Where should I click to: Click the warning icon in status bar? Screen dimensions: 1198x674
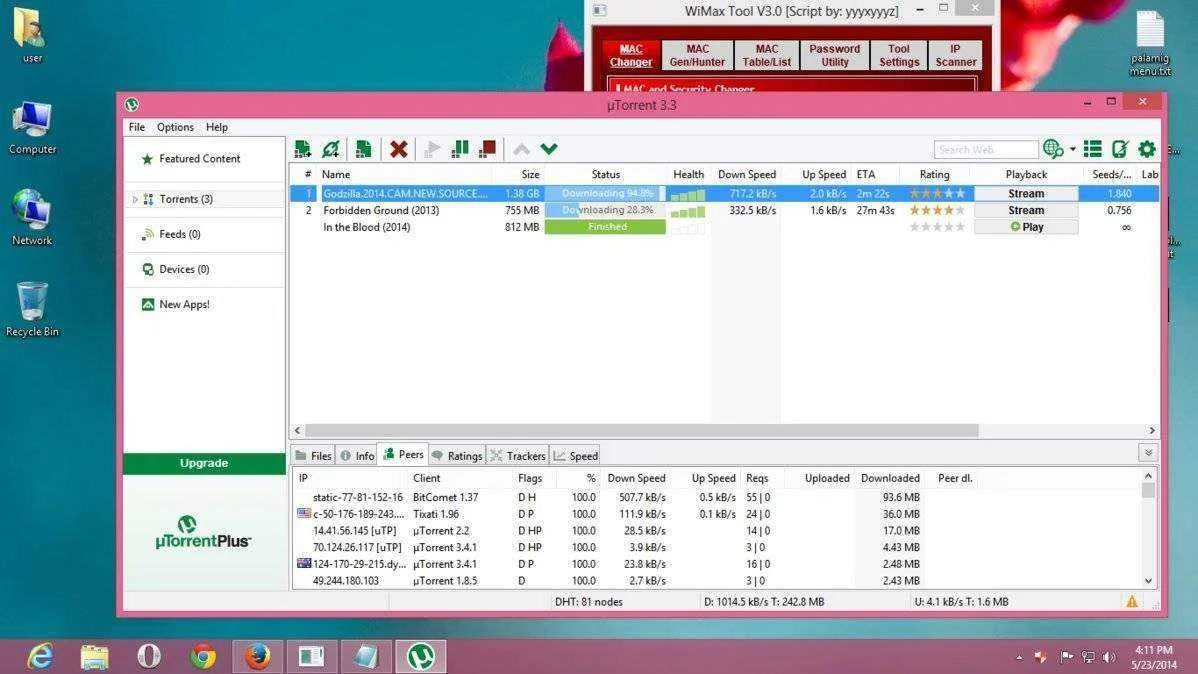click(1132, 602)
